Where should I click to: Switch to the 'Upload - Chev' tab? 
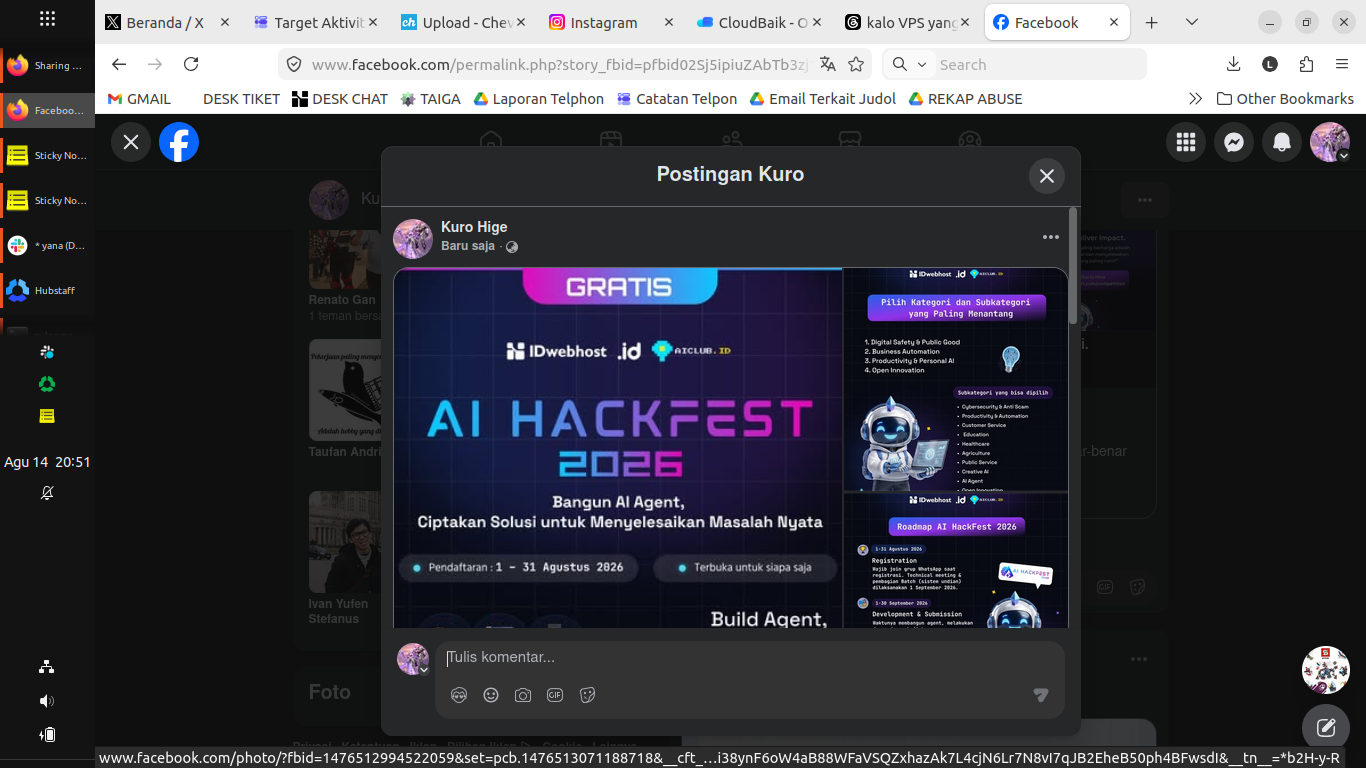click(x=461, y=22)
